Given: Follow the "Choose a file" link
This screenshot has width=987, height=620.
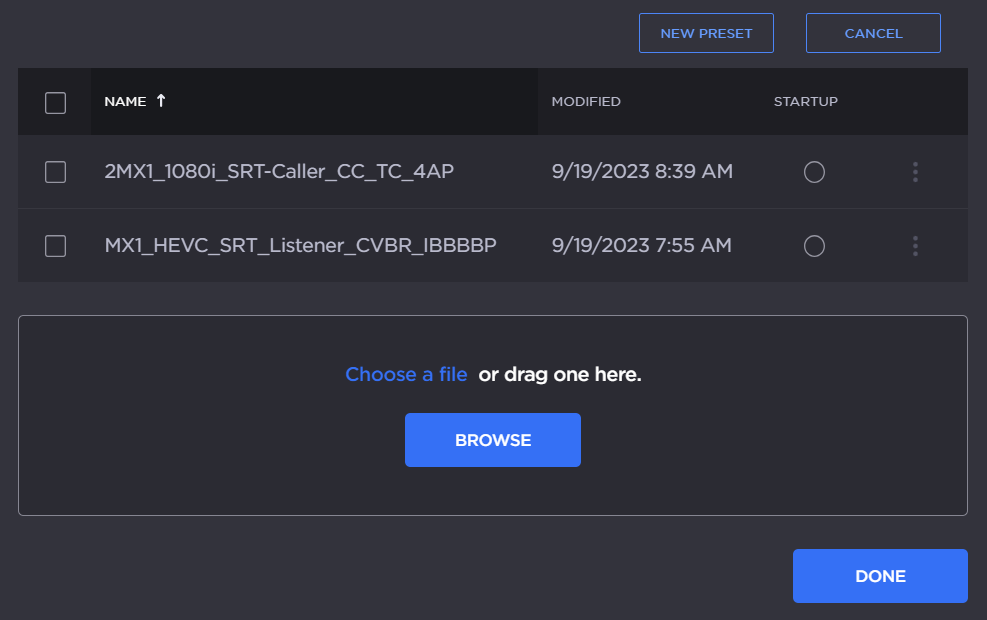Looking at the screenshot, I should 406,374.
